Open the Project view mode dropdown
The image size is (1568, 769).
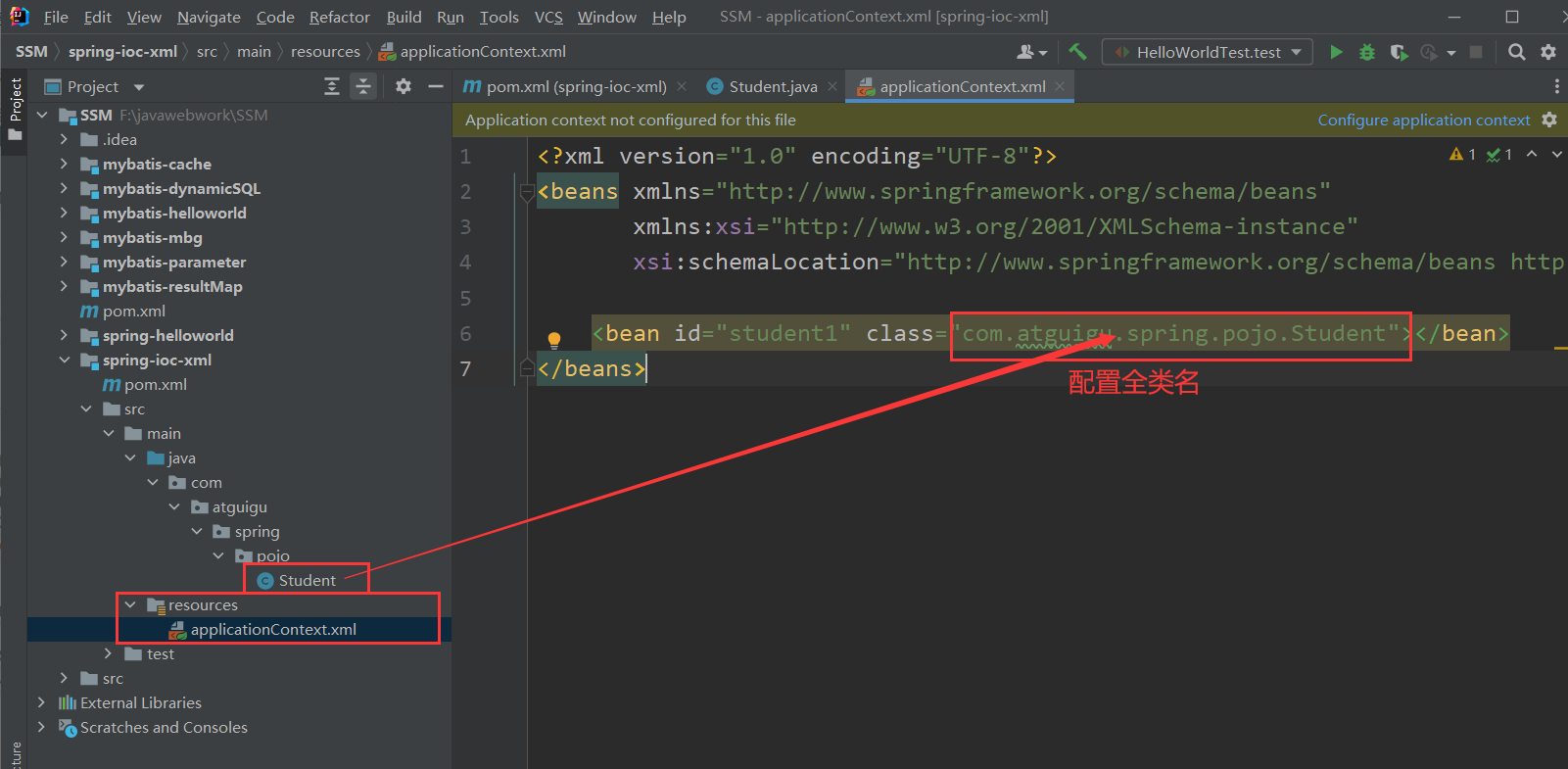tap(139, 87)
